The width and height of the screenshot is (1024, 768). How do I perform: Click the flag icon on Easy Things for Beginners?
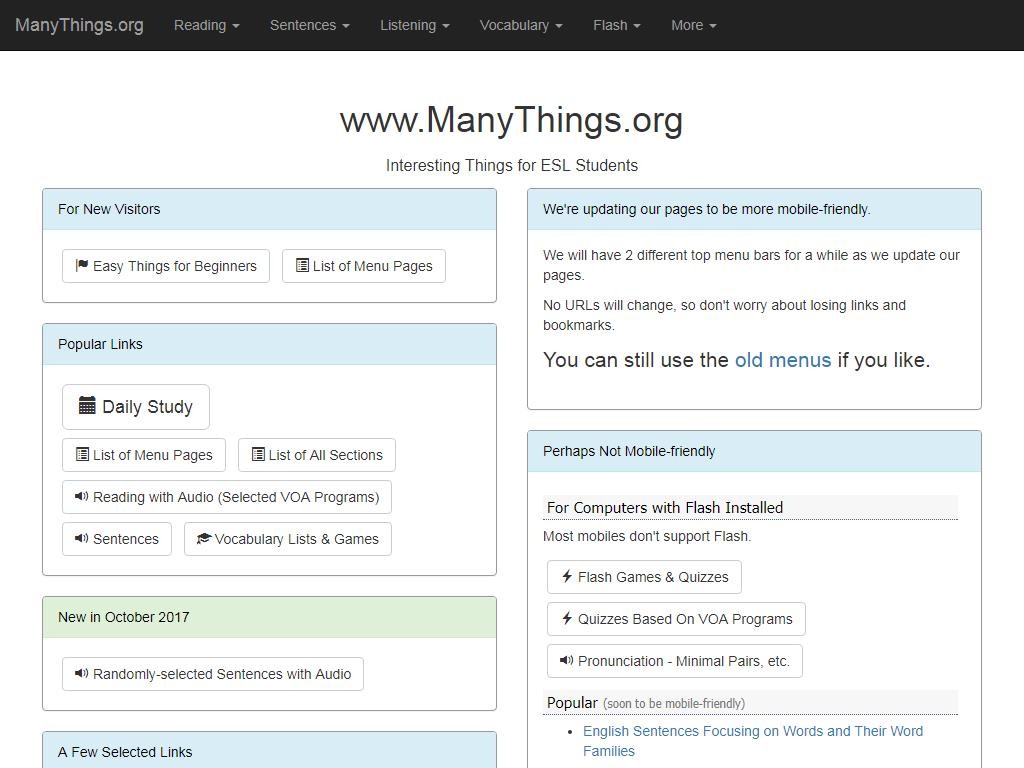(x=82, y=265)
